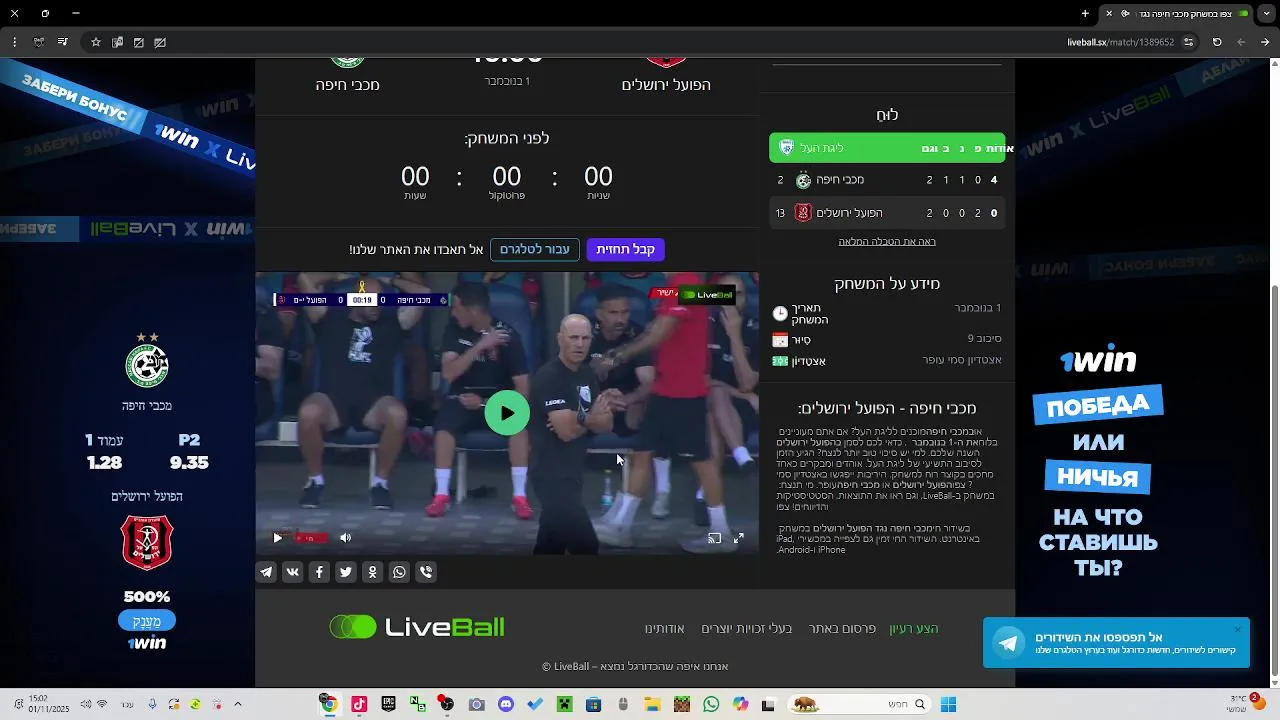Select the LiveBall match browser tab
Screen dimensions: 1280x720
(1178, 13)
